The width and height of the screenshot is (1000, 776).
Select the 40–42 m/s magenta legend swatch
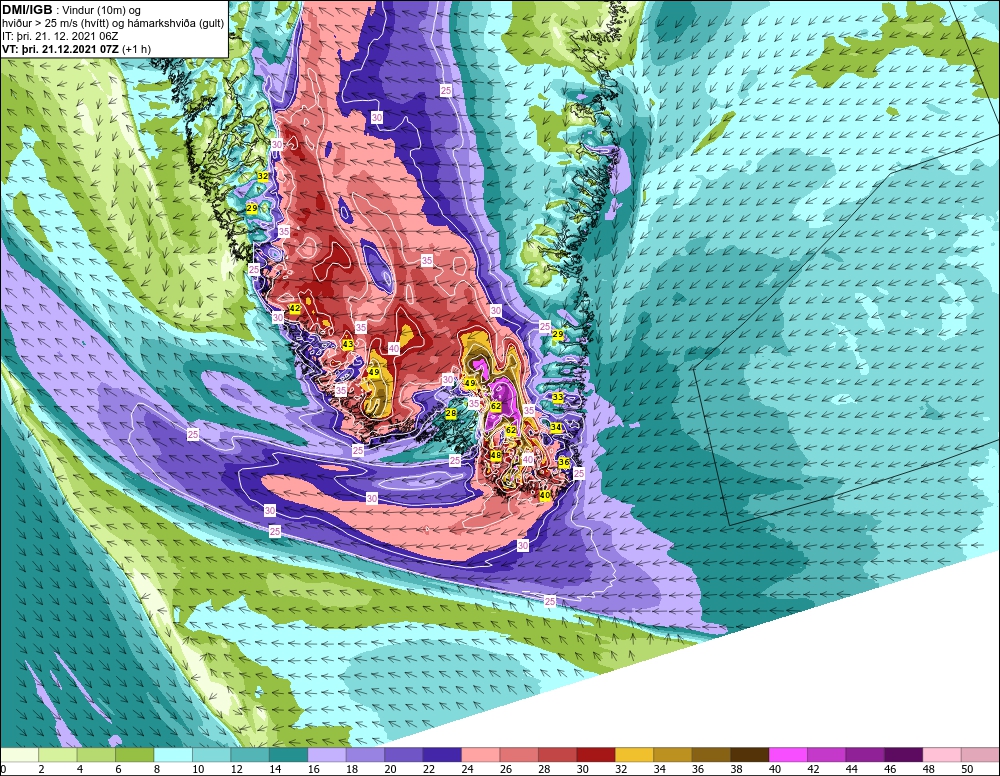pyautogui.click(x=788, y=755)
